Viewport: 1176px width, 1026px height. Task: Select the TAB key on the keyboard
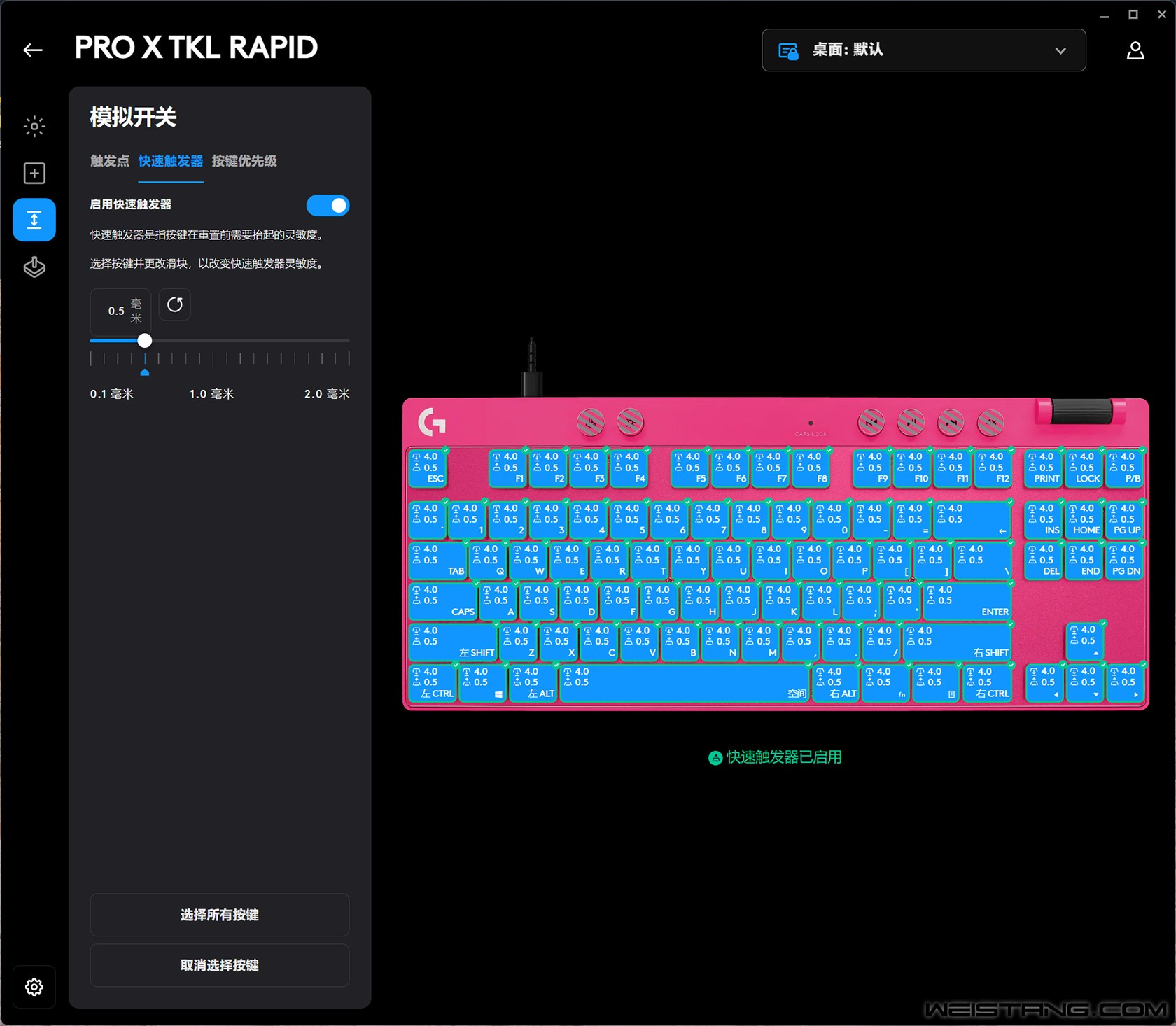point(437,561)
